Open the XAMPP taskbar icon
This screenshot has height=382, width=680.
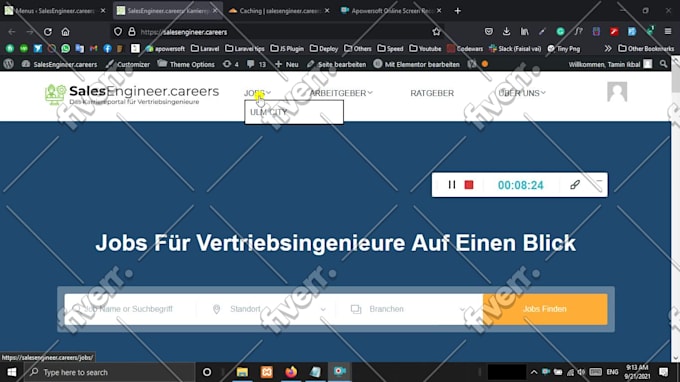point(267,372)
